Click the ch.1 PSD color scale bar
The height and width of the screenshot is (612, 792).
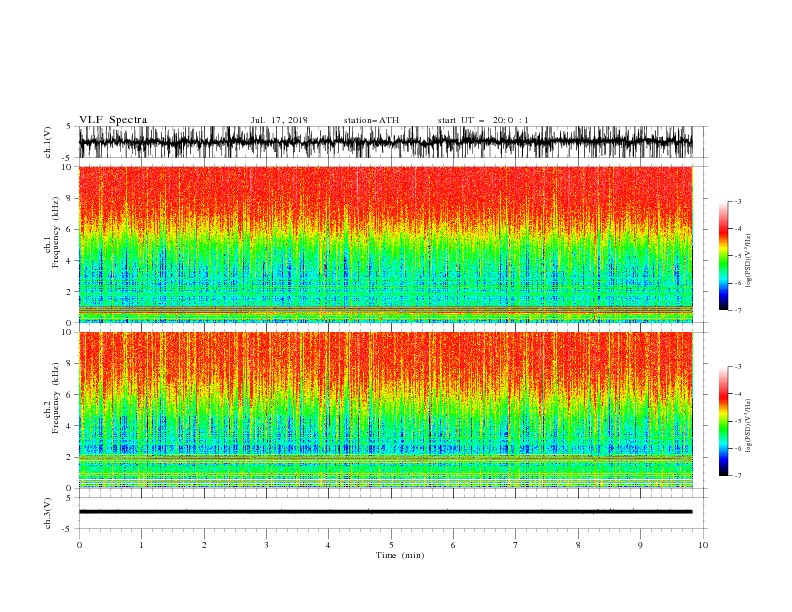point(723,256)
